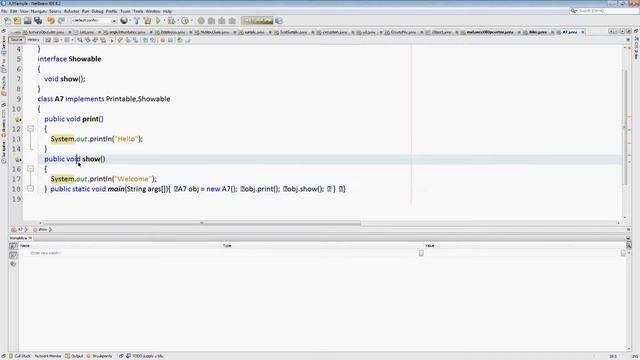The height and width of the screenshot is (360, 640).
Task: Open the Profile Project dropdown arrow
Action: coord(191,20)
